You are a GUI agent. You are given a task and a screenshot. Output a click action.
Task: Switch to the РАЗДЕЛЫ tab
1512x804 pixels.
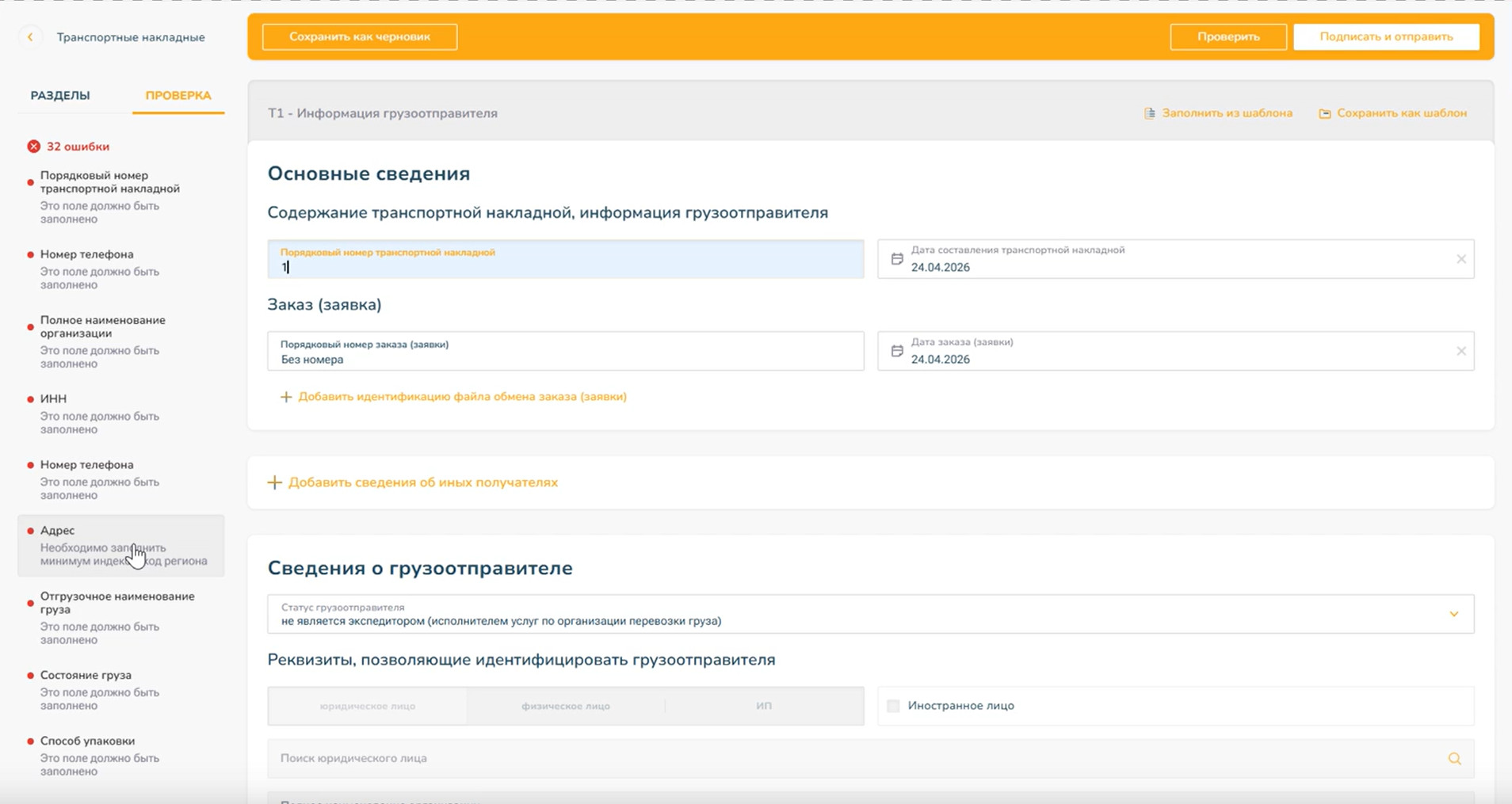[x=60, y=95]
